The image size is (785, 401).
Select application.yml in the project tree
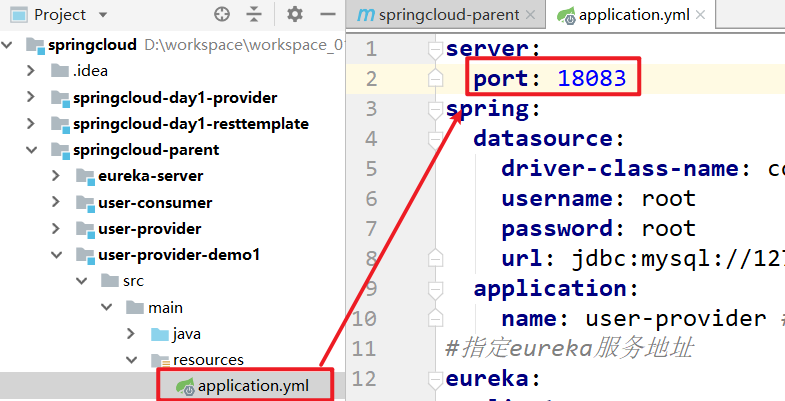pyautogui.click(x=253, y=386)
